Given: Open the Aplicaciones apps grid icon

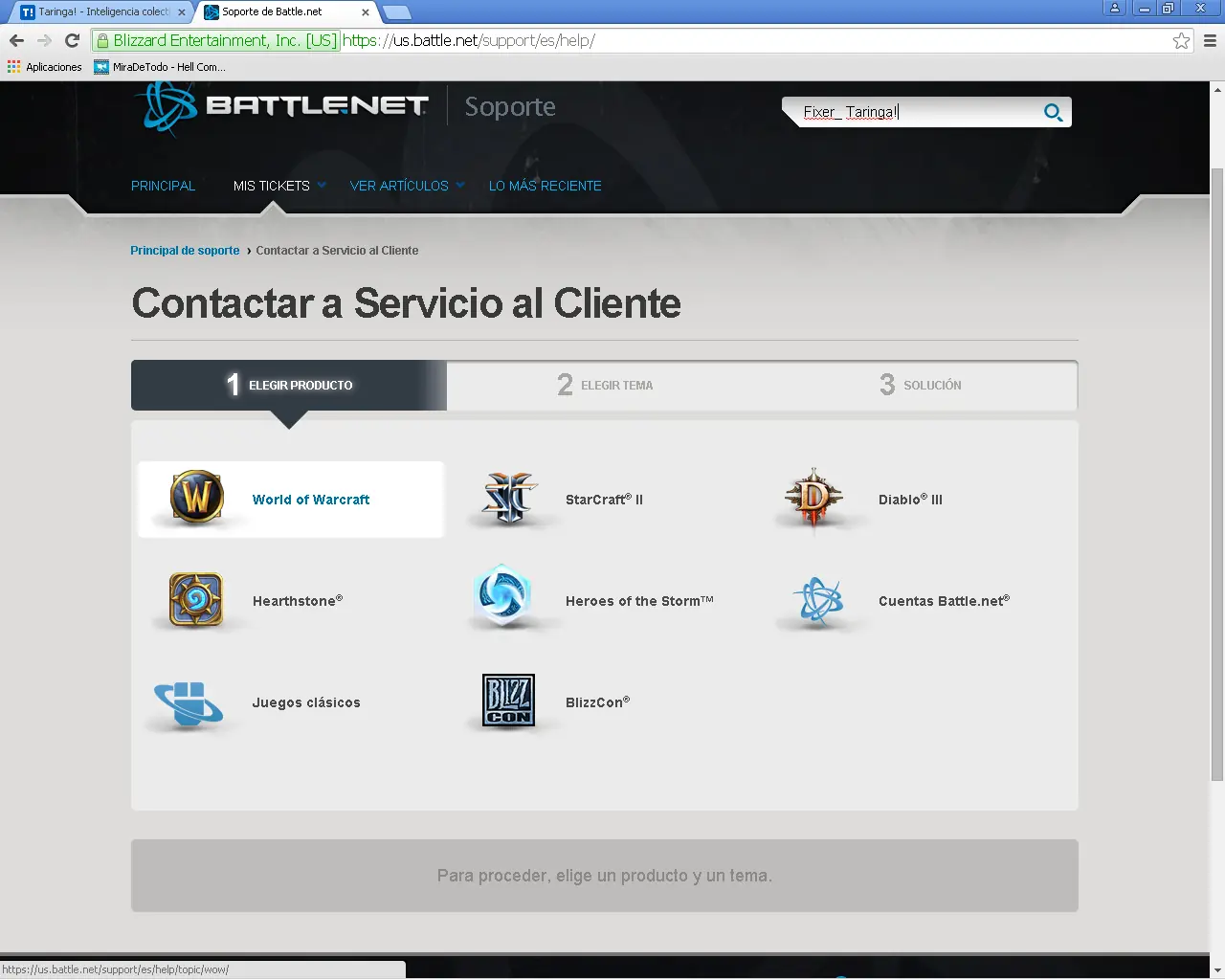Looking at the screenshot, I should (13, 67).
